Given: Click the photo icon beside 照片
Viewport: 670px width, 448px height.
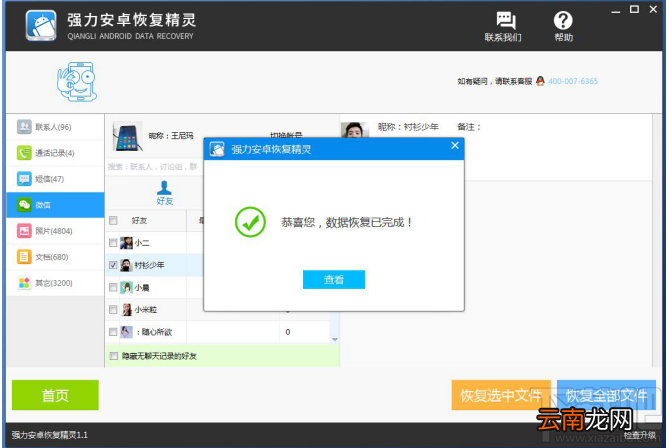Looking at the screenshot, I should 24,231.
